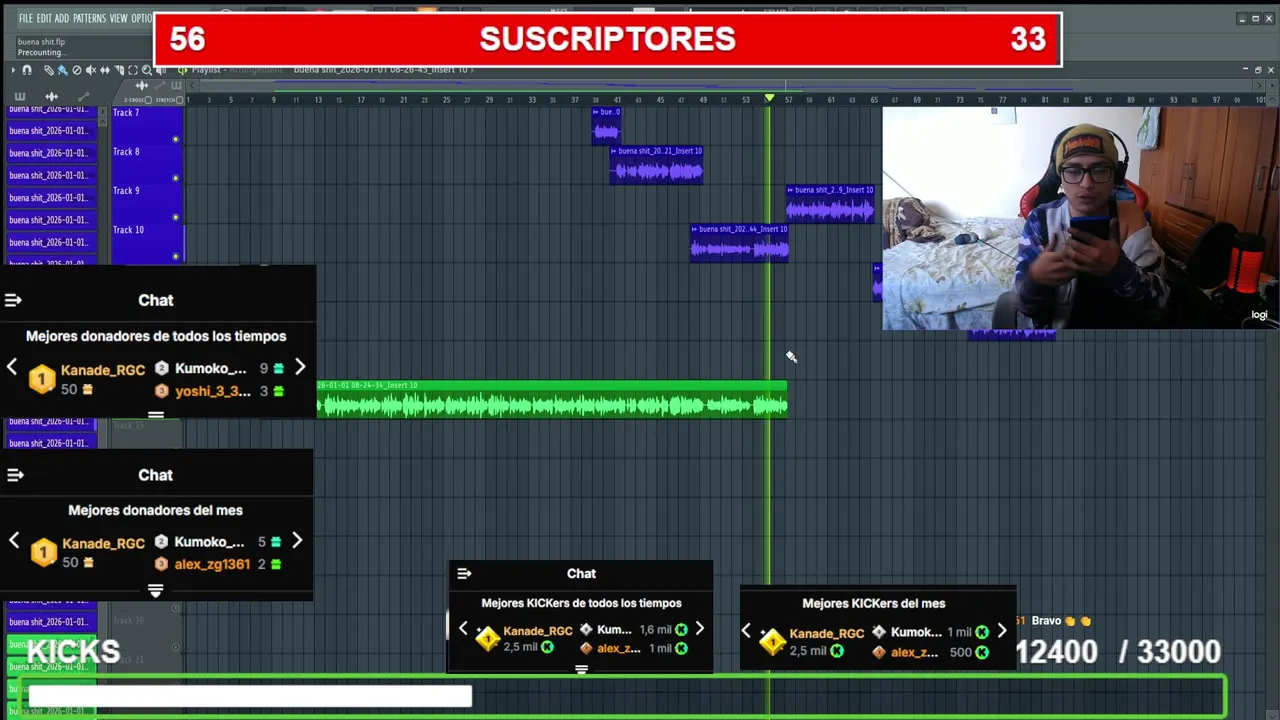Image resolution: width=1280 pixels, height=720 pixels.
Task: Select the Track 8 header
Action: (x=146, y=164)
